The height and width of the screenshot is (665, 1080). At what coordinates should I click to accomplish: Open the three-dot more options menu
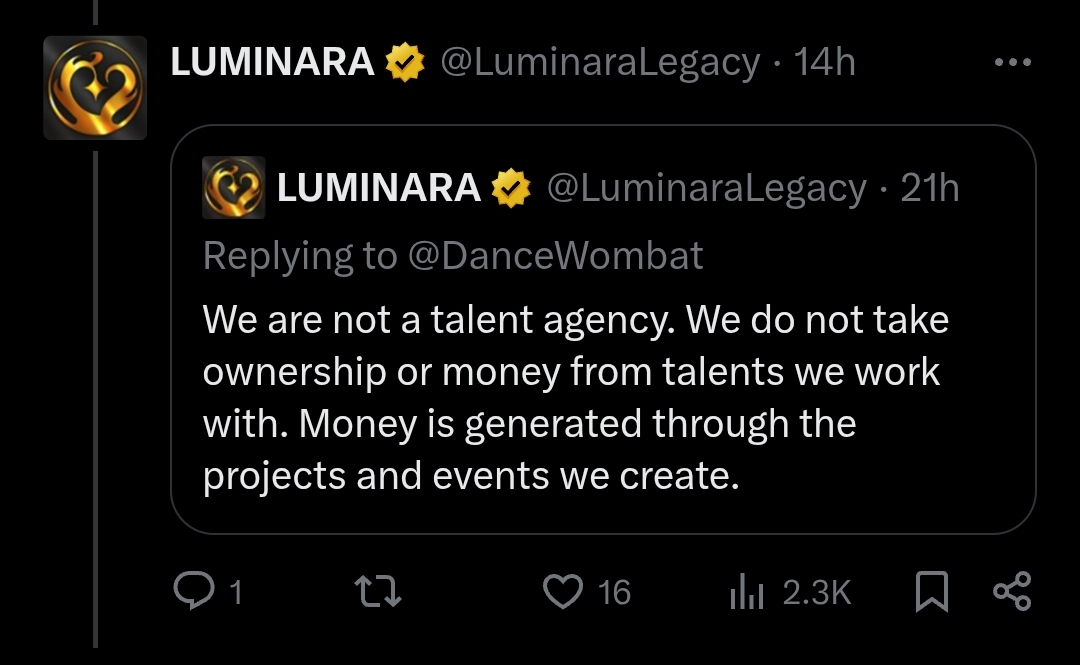pos(1012,63)
